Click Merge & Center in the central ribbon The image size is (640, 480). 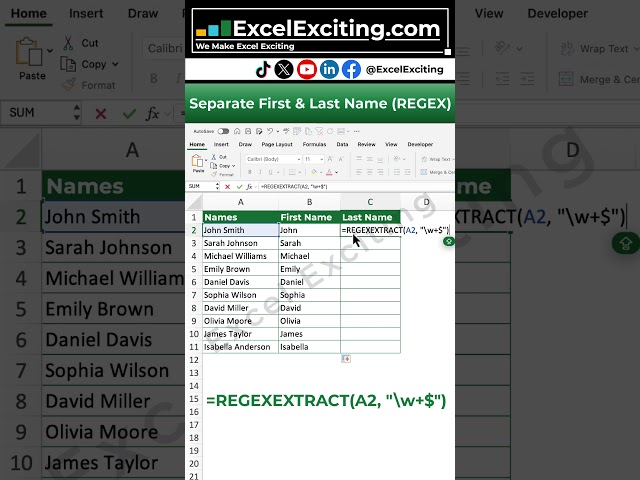[x=438, y=172]
